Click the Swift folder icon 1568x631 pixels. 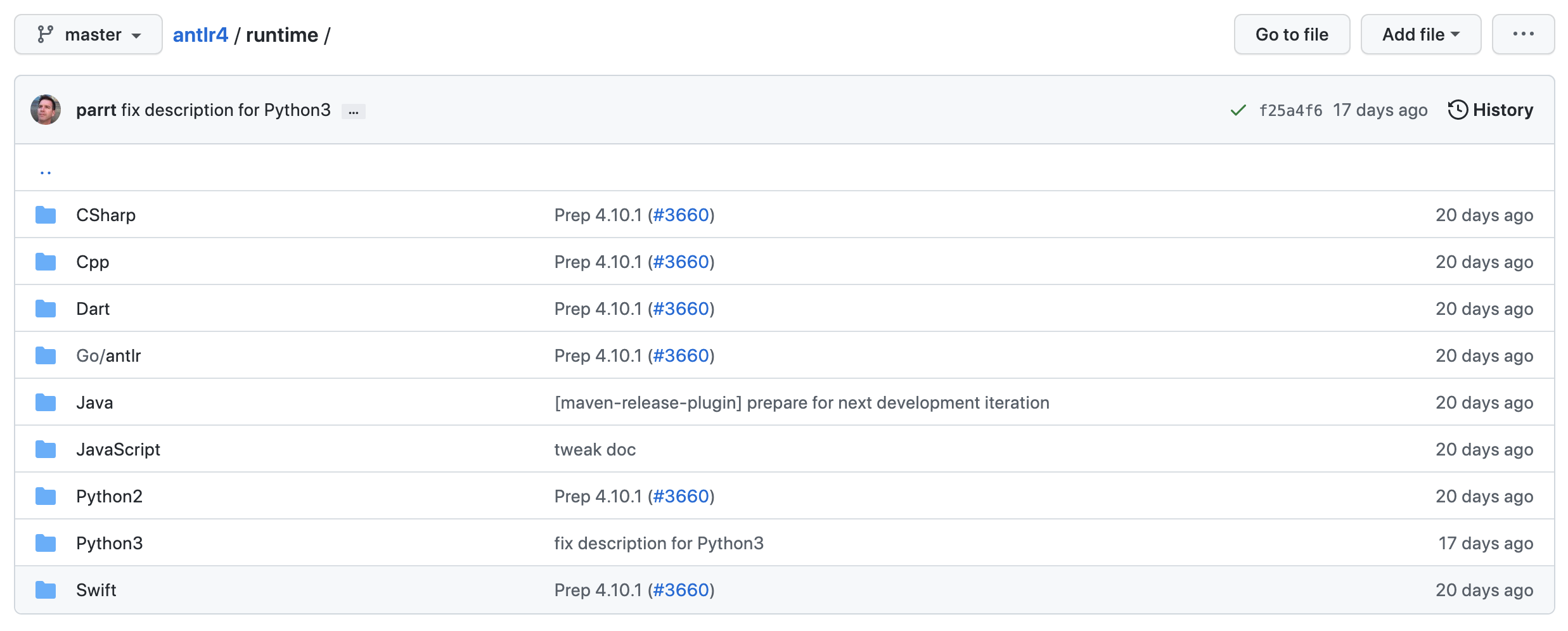46,590
